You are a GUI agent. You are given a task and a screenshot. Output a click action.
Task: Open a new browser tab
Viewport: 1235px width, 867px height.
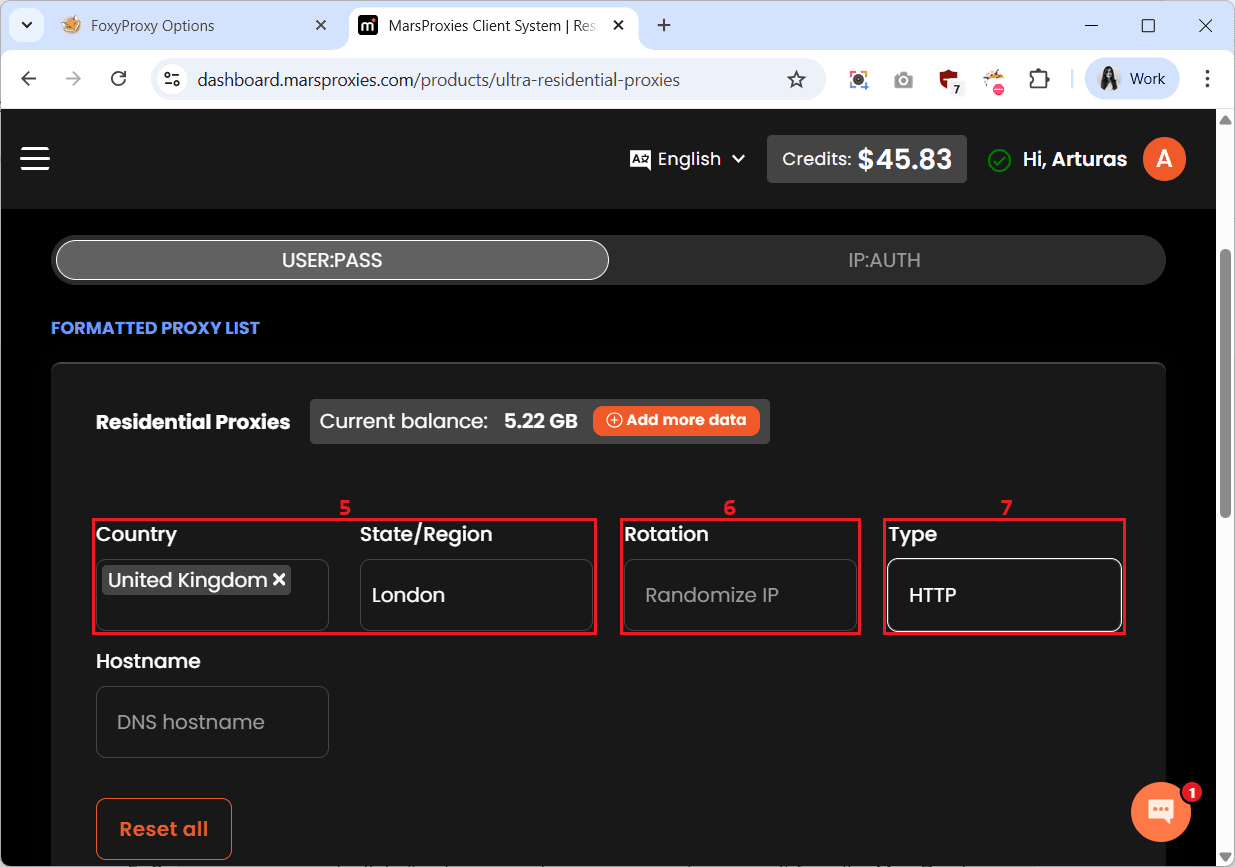[x=664, y=26]
